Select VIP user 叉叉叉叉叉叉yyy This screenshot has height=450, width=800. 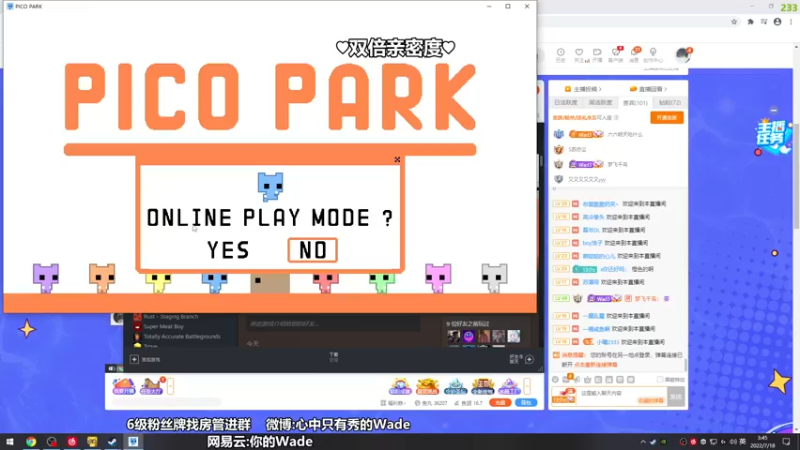(x=587, y=179)
